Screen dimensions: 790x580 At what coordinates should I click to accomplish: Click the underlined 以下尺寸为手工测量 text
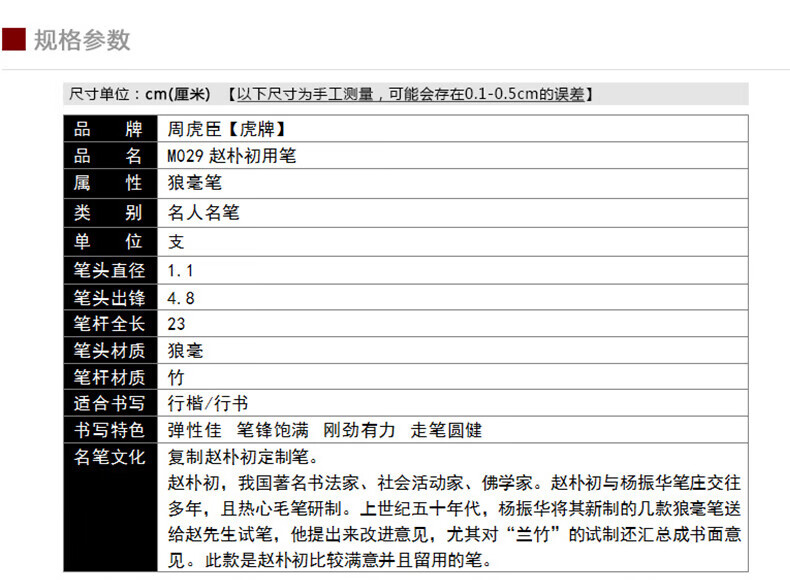coord(305,94)
